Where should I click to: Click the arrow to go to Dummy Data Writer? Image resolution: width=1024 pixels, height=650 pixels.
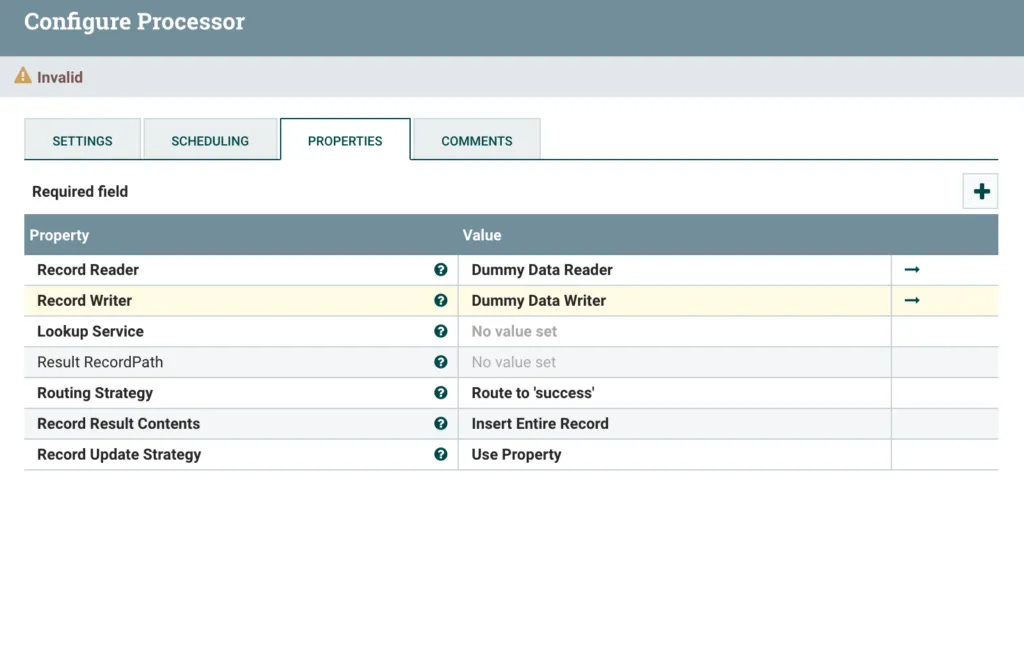tap(911, 300)
